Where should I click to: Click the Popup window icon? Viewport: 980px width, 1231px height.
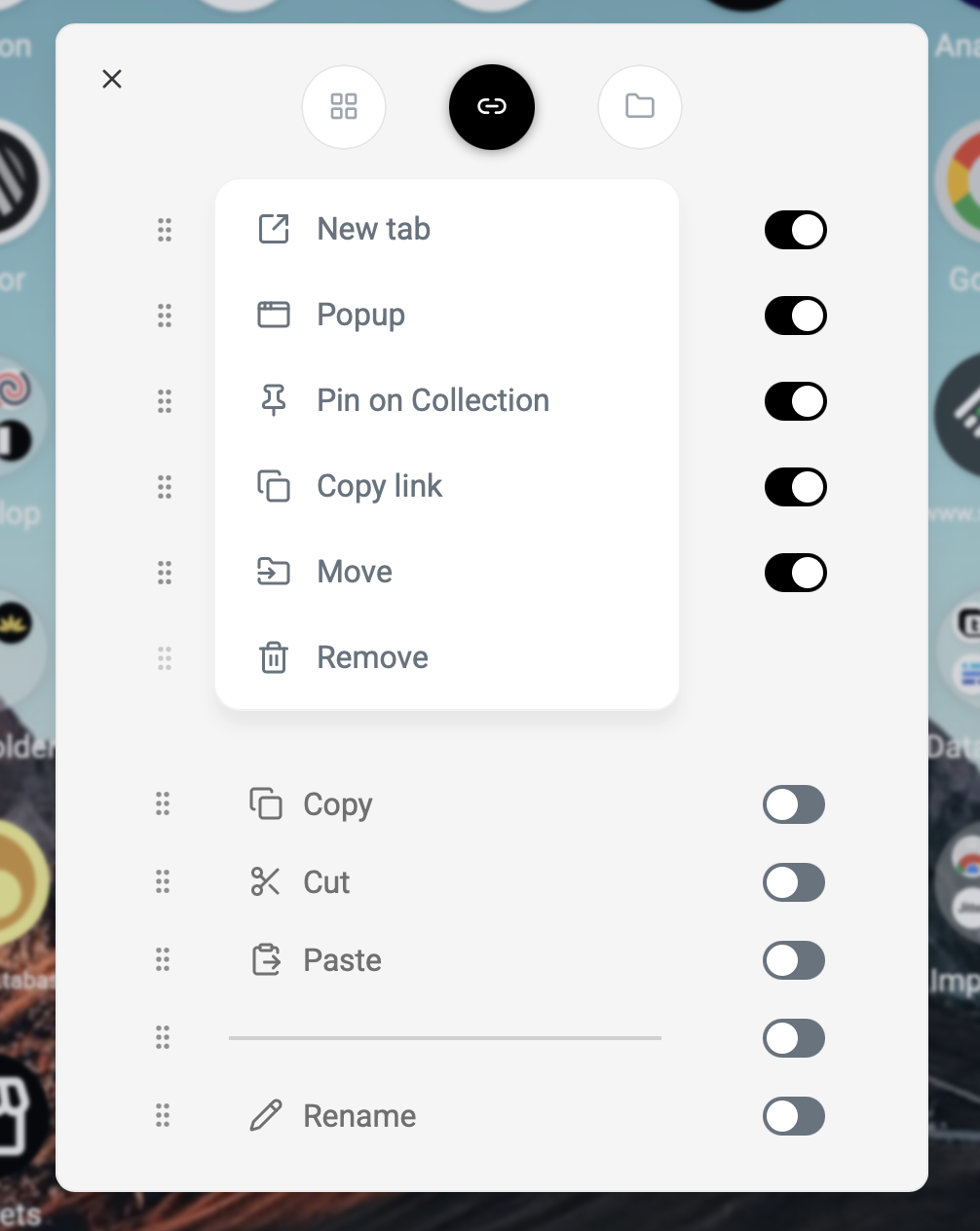click(x=274, y=315)
